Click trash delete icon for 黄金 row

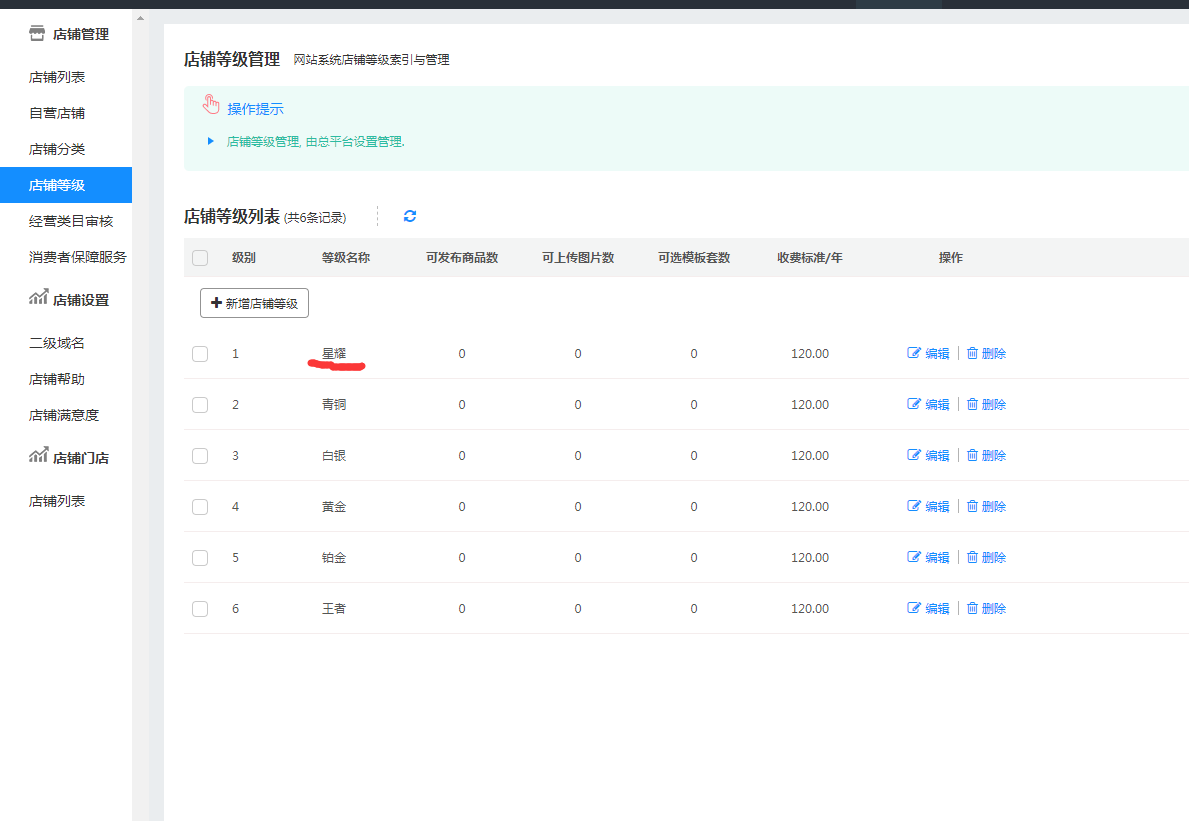click(972, 506)
